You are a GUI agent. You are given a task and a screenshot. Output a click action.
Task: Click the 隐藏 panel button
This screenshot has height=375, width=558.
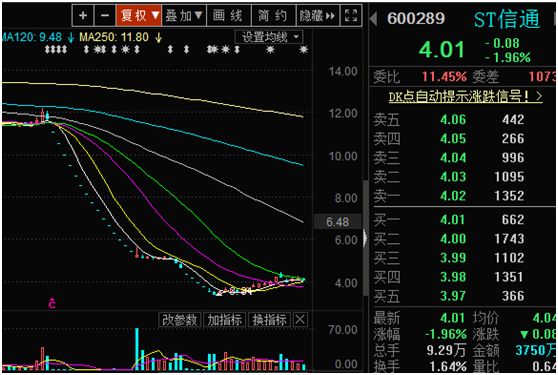pos(317,15)
